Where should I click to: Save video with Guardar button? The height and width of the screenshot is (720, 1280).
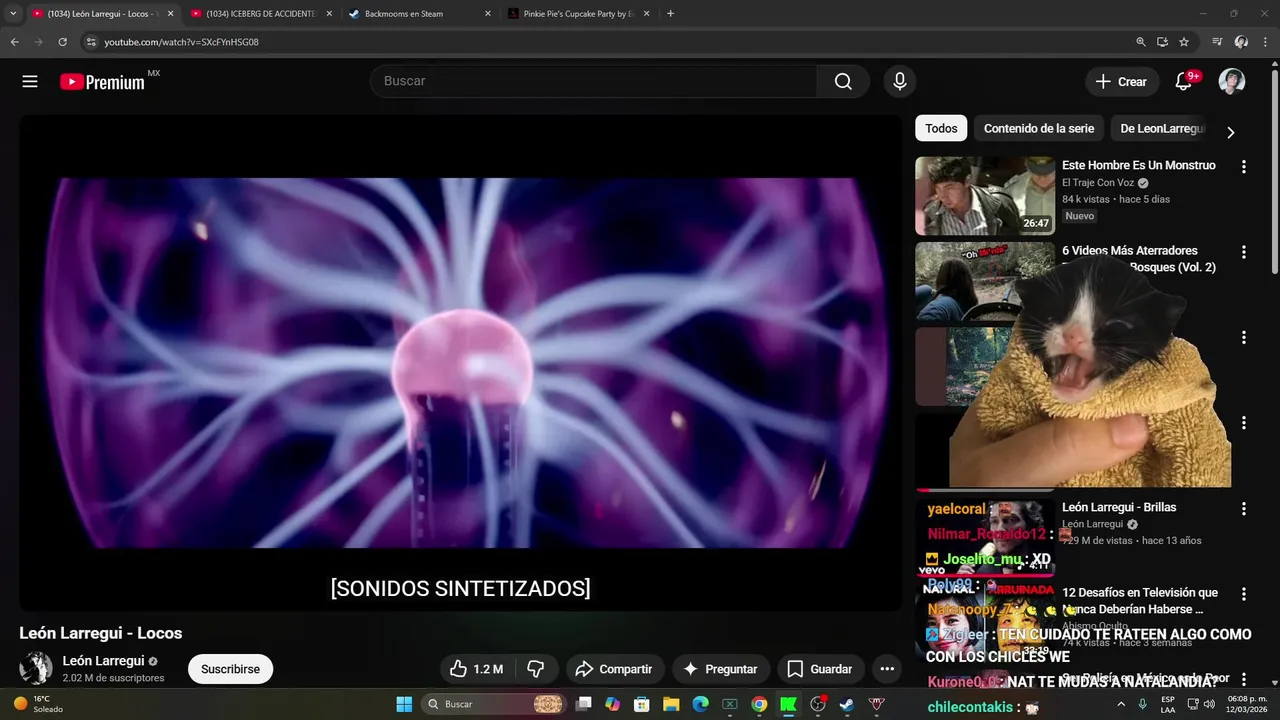pyautogui.click(x=819, y=669)
